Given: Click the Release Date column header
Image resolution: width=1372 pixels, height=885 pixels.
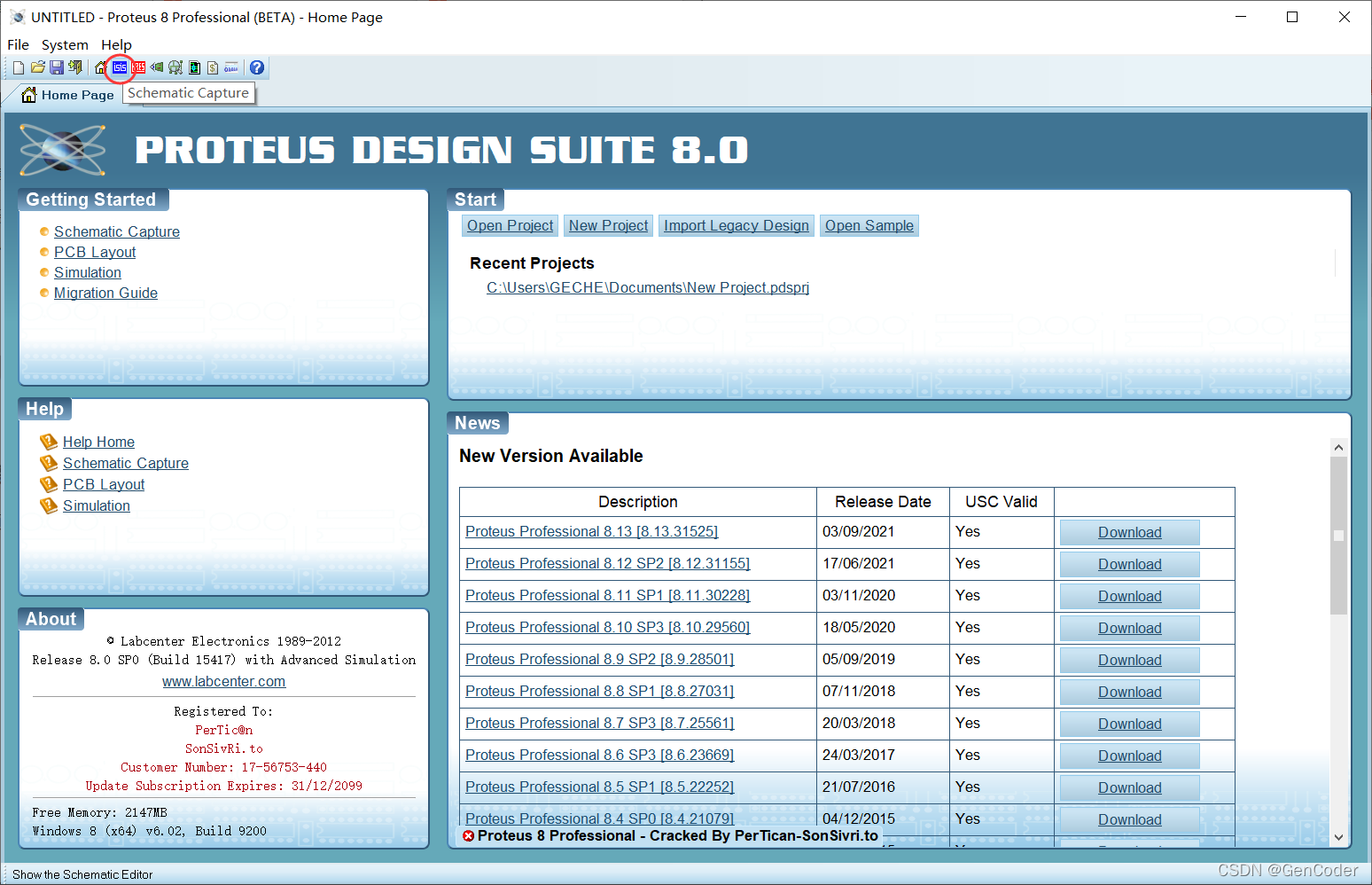Looking at the screenshot, I should 883,502.
